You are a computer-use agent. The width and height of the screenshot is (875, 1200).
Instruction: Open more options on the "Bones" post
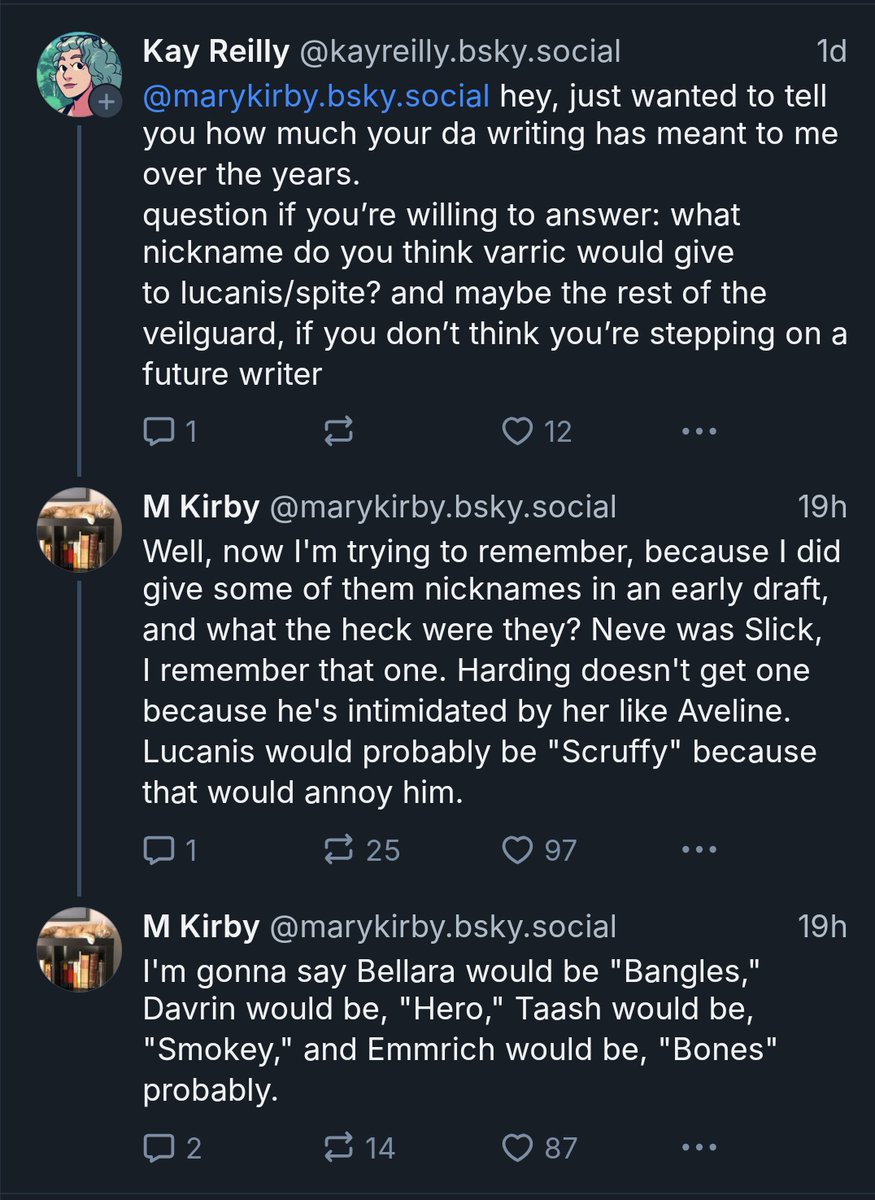pos(698,1147)
